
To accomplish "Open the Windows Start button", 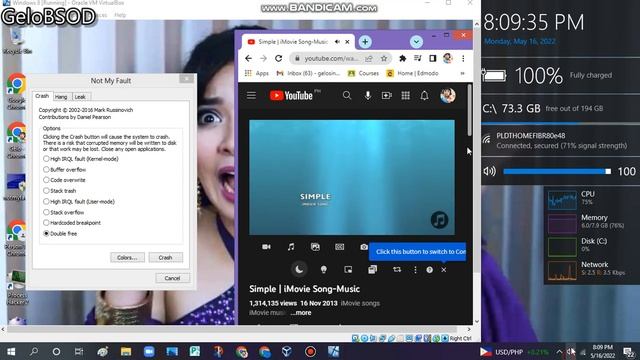I will click(11, 351).
